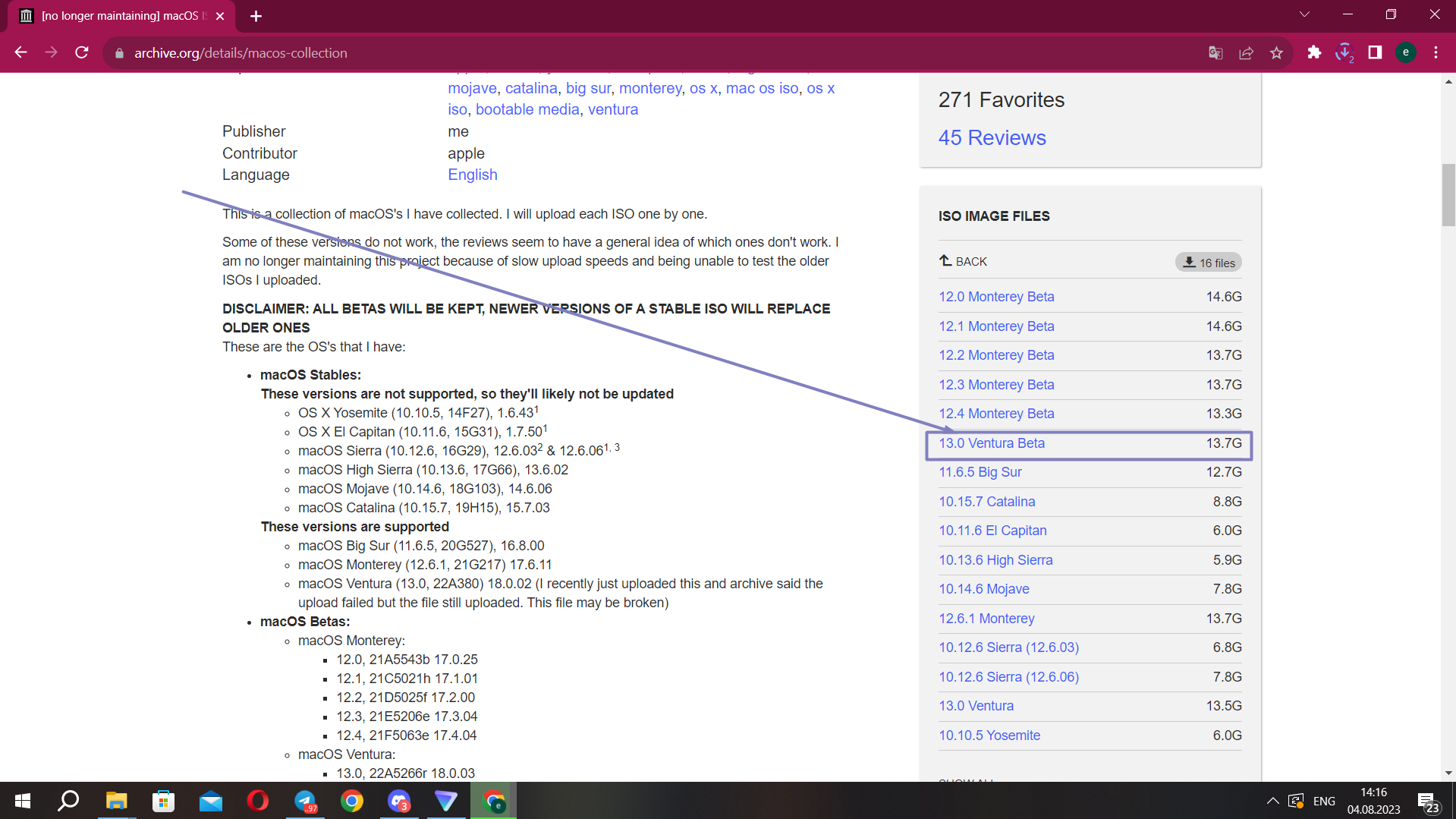Open the downloads extension icon
1456x819 pixels.
click(x=1344, y=52)
